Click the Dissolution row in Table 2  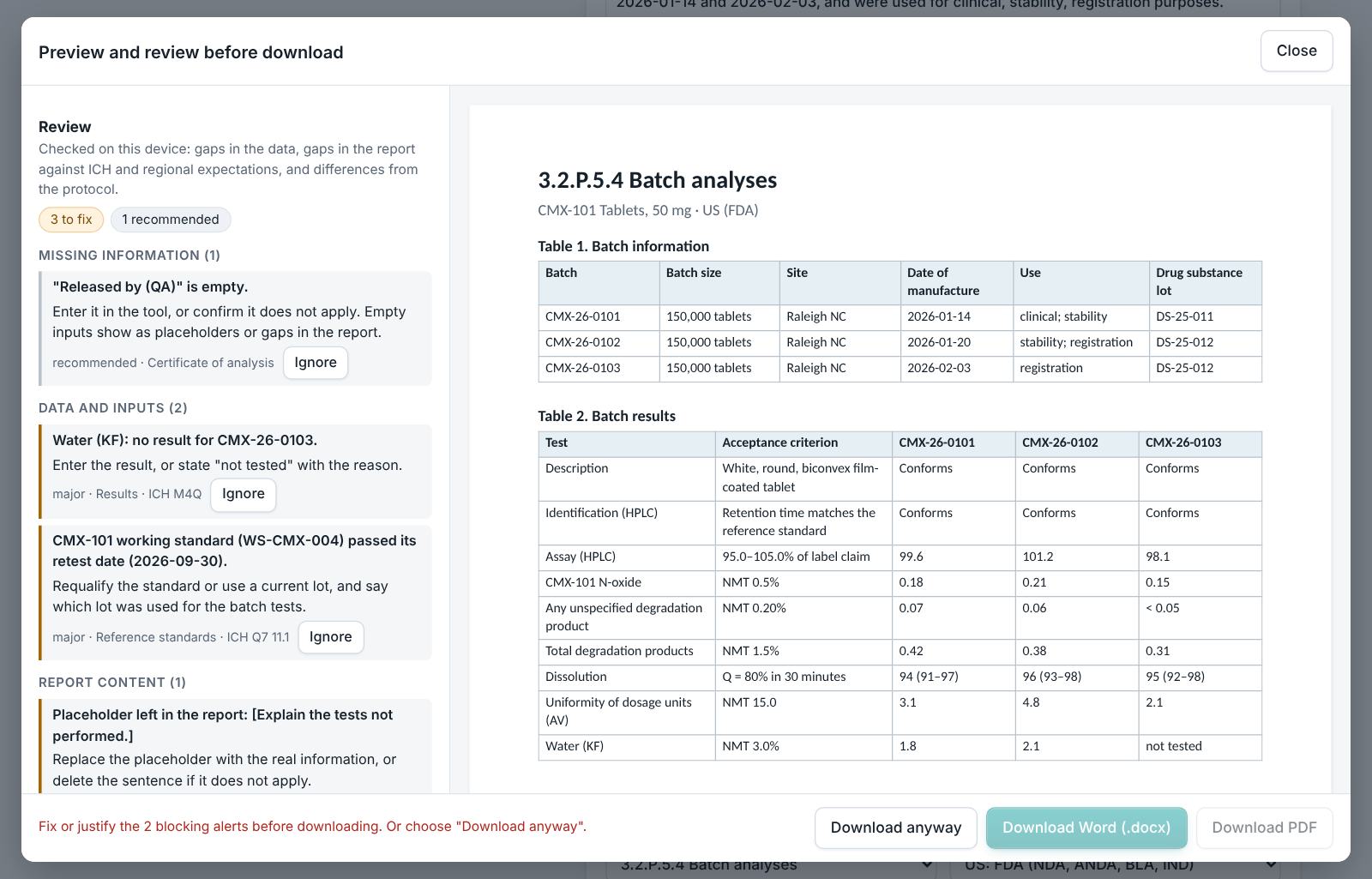[900, 677]
